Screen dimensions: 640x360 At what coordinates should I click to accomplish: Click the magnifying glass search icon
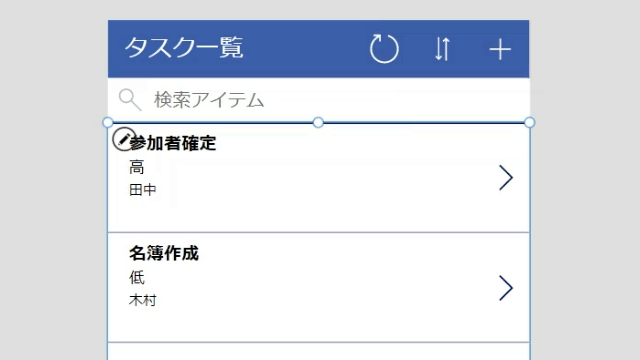pos(130,100)
